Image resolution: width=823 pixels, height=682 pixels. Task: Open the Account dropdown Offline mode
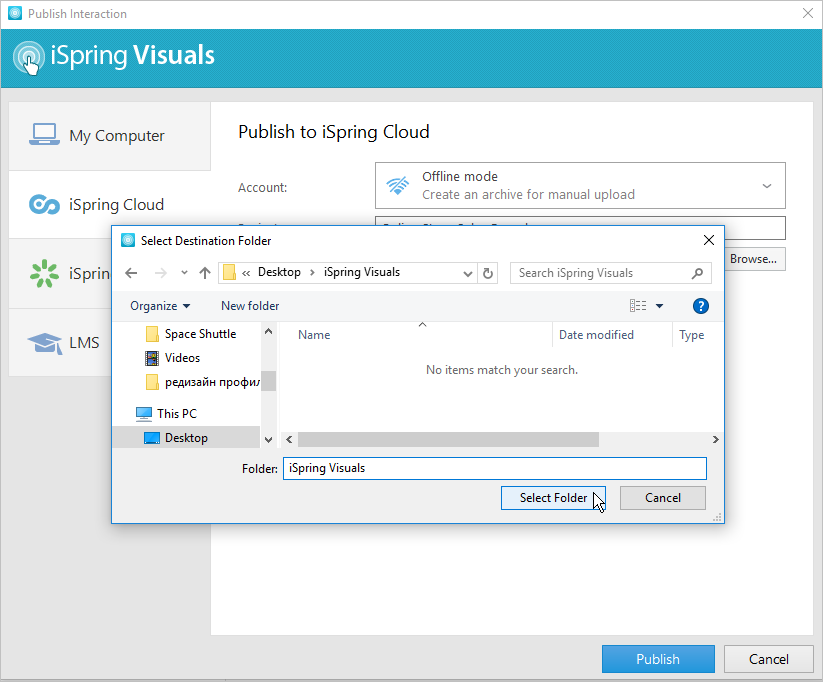click(x=580, y=185)
